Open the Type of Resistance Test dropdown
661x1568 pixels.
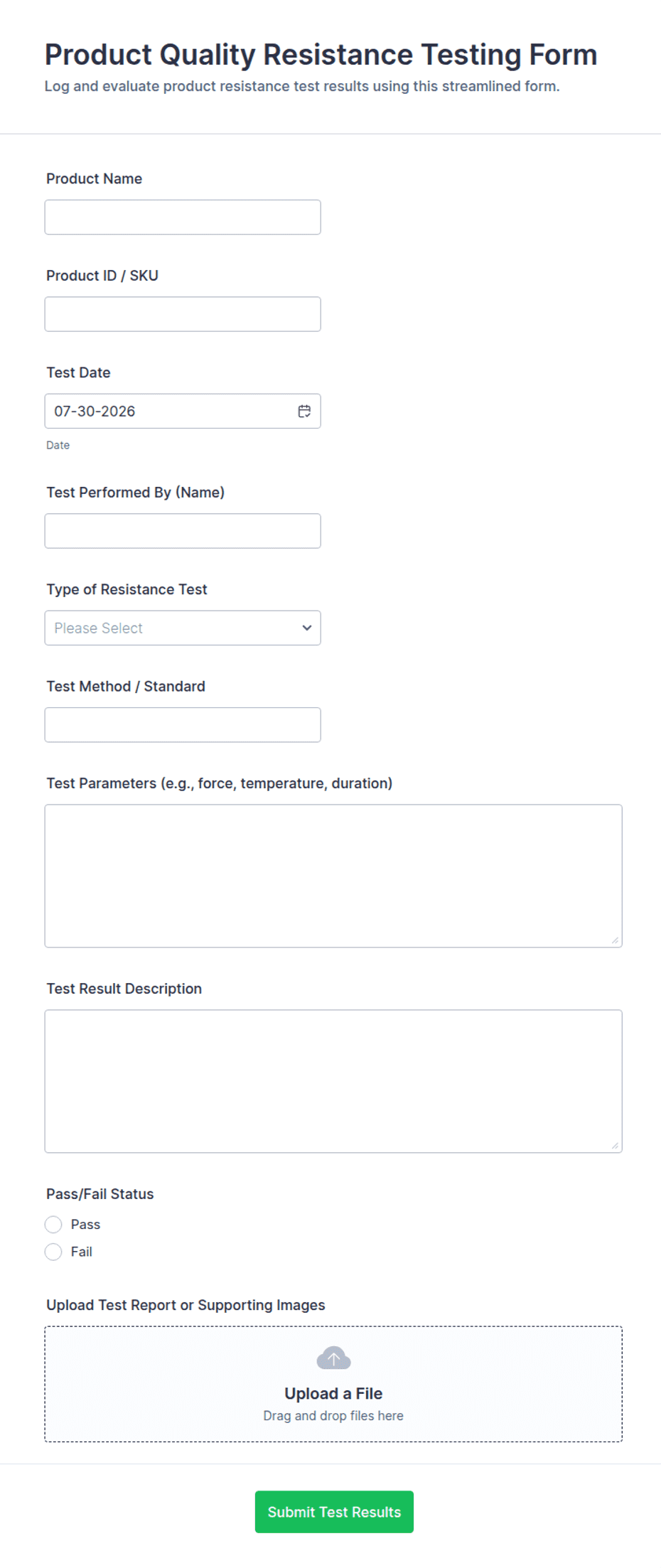pyautogui.click(x=183, y=628)
